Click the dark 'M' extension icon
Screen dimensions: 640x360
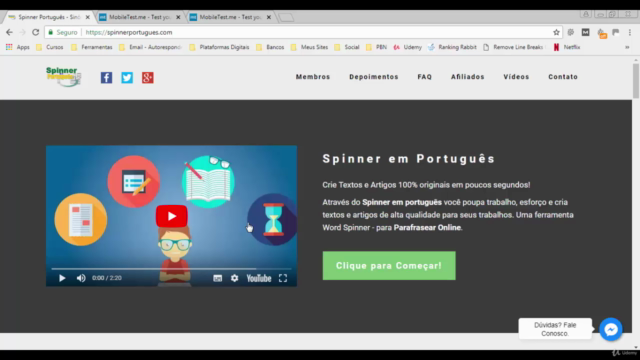(x=585, y=32)
